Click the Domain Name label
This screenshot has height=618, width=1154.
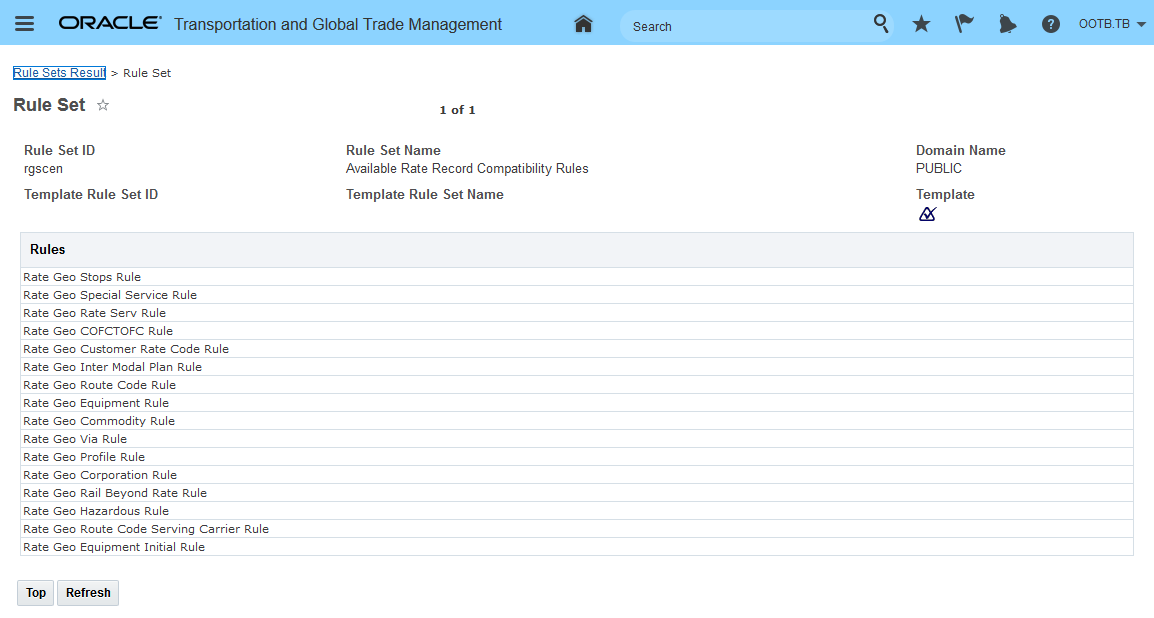[960, 150]
